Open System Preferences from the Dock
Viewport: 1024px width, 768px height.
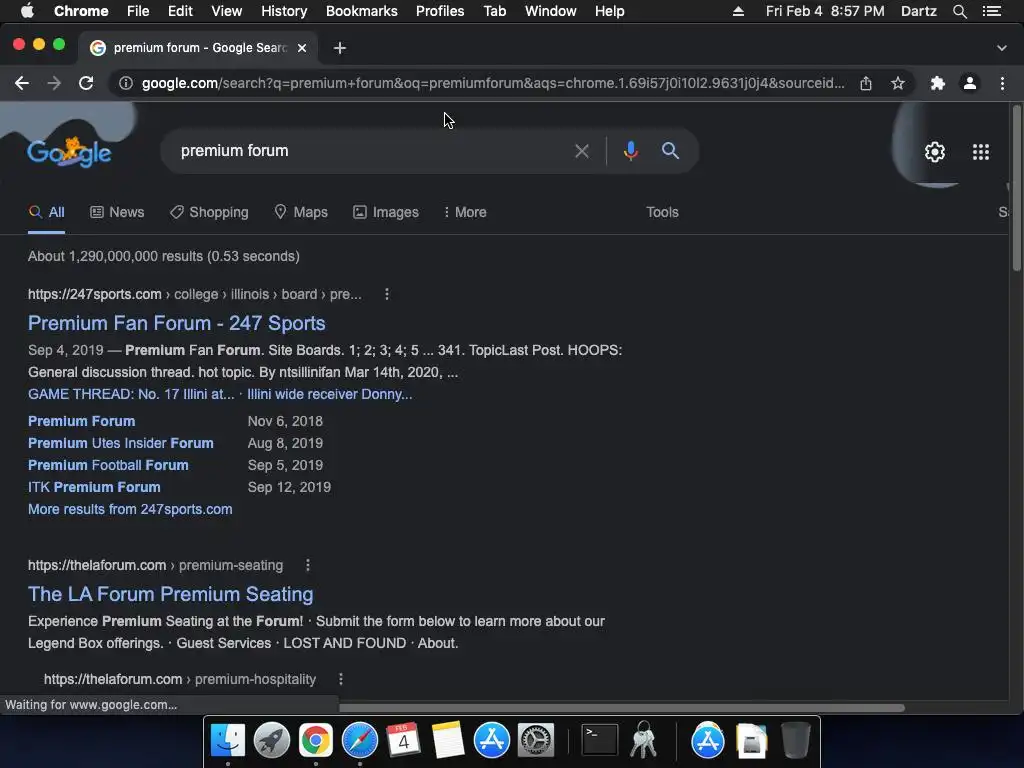(x=536, y=741)
